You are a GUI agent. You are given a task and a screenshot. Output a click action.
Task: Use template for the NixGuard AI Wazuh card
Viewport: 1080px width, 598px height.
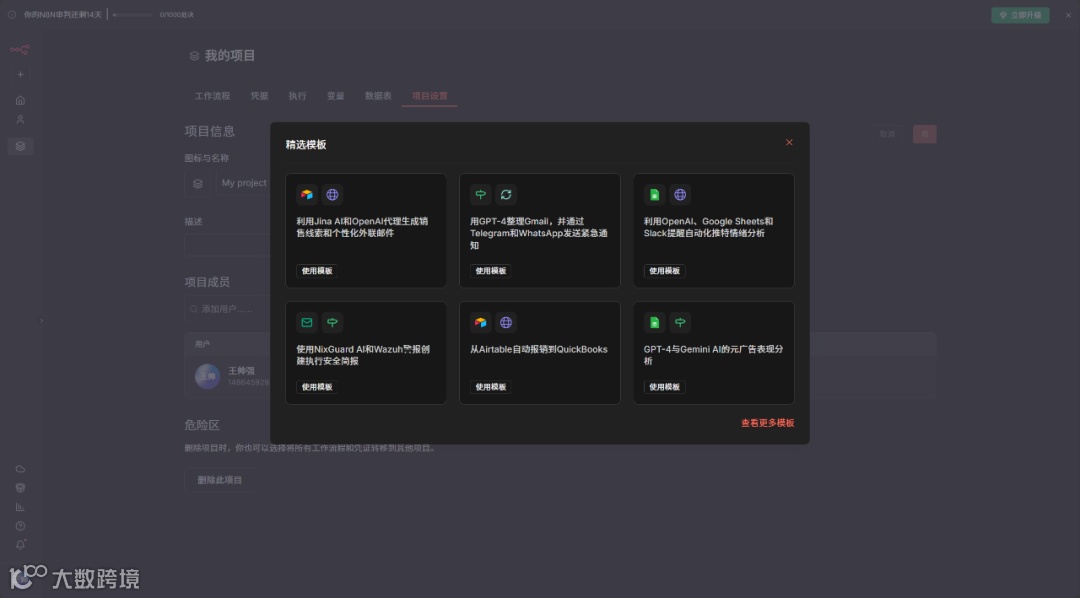tap(317, 387)
